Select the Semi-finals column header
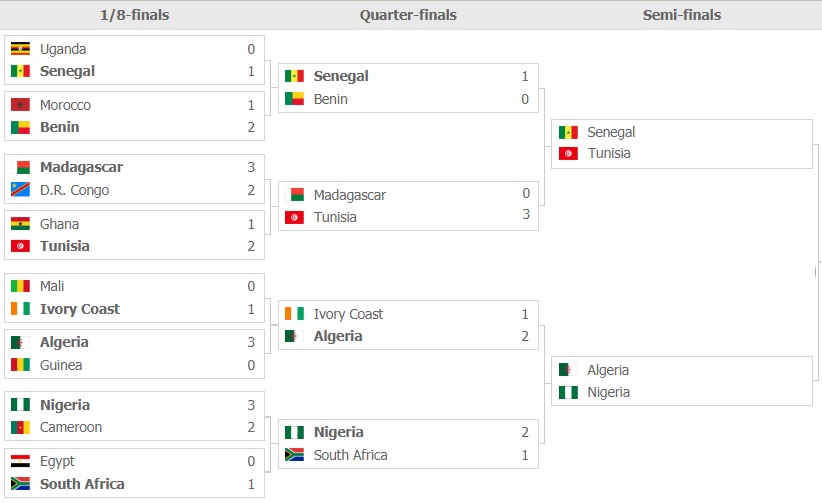 point(682,15)
